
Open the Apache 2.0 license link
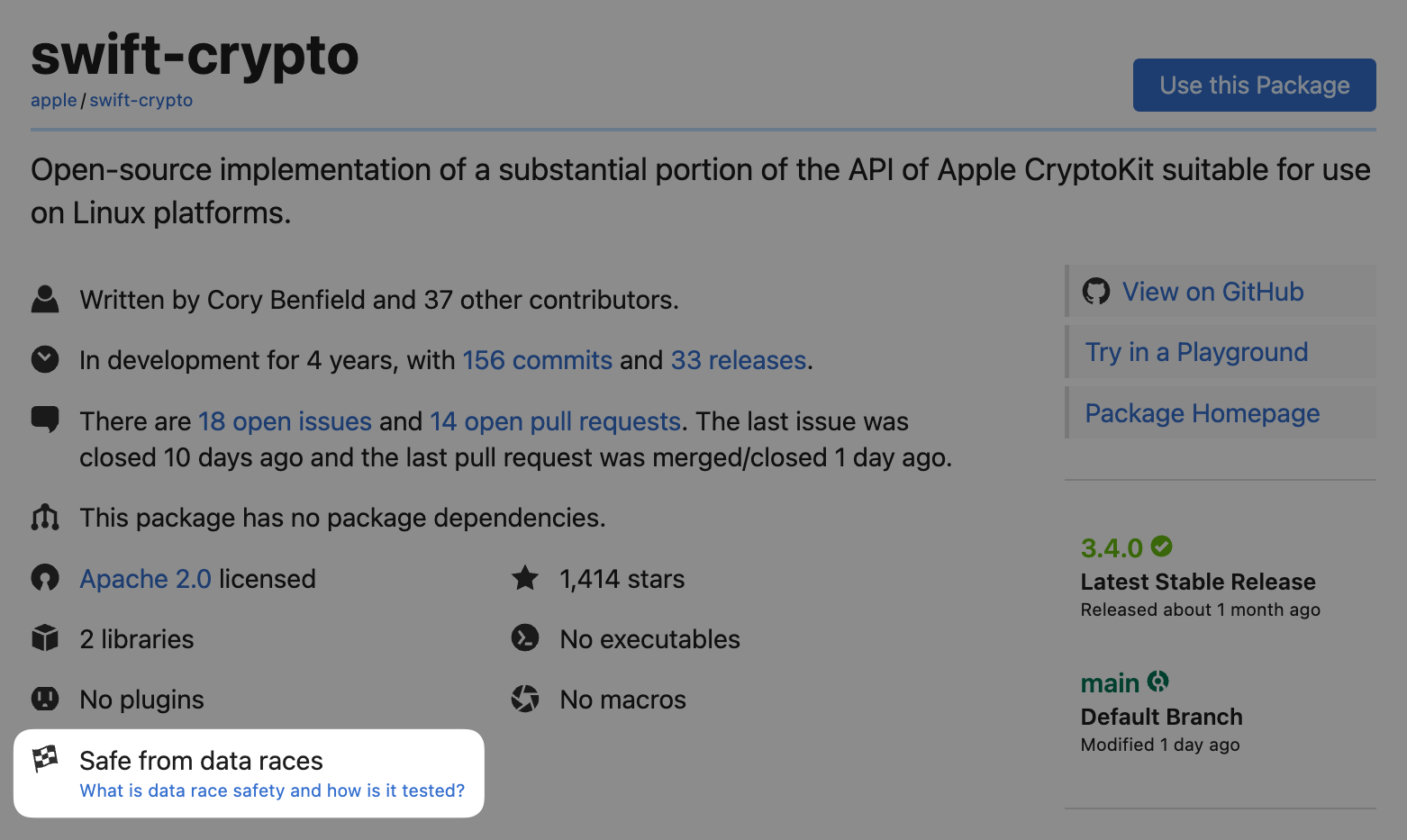point(146,579)
